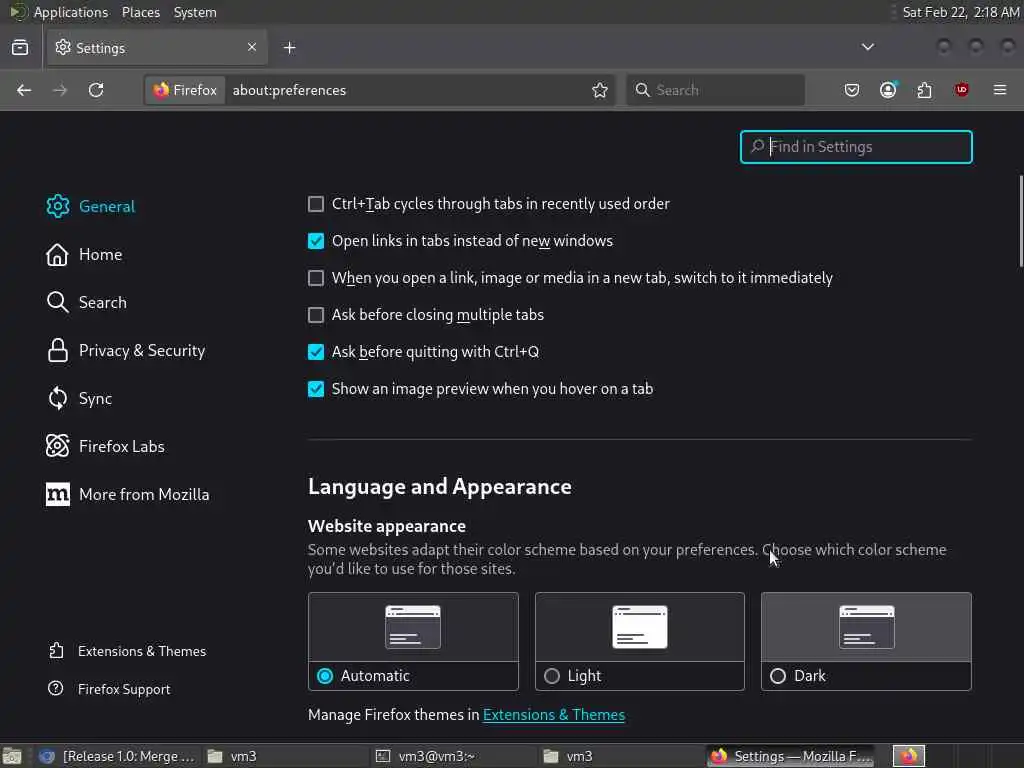Viewport: 1024px width, 768px height.
Task: Close the Settings tab
Action: pos(252,47)
